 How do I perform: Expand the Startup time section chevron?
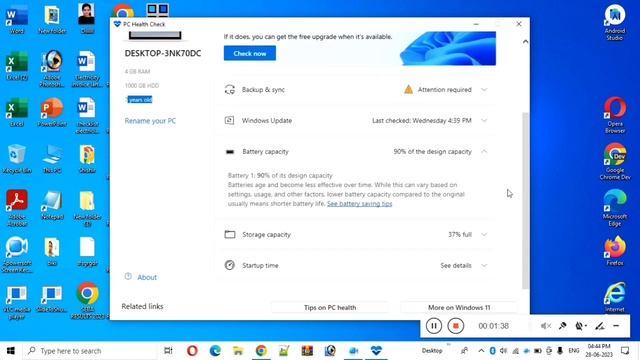click(484, 265)
